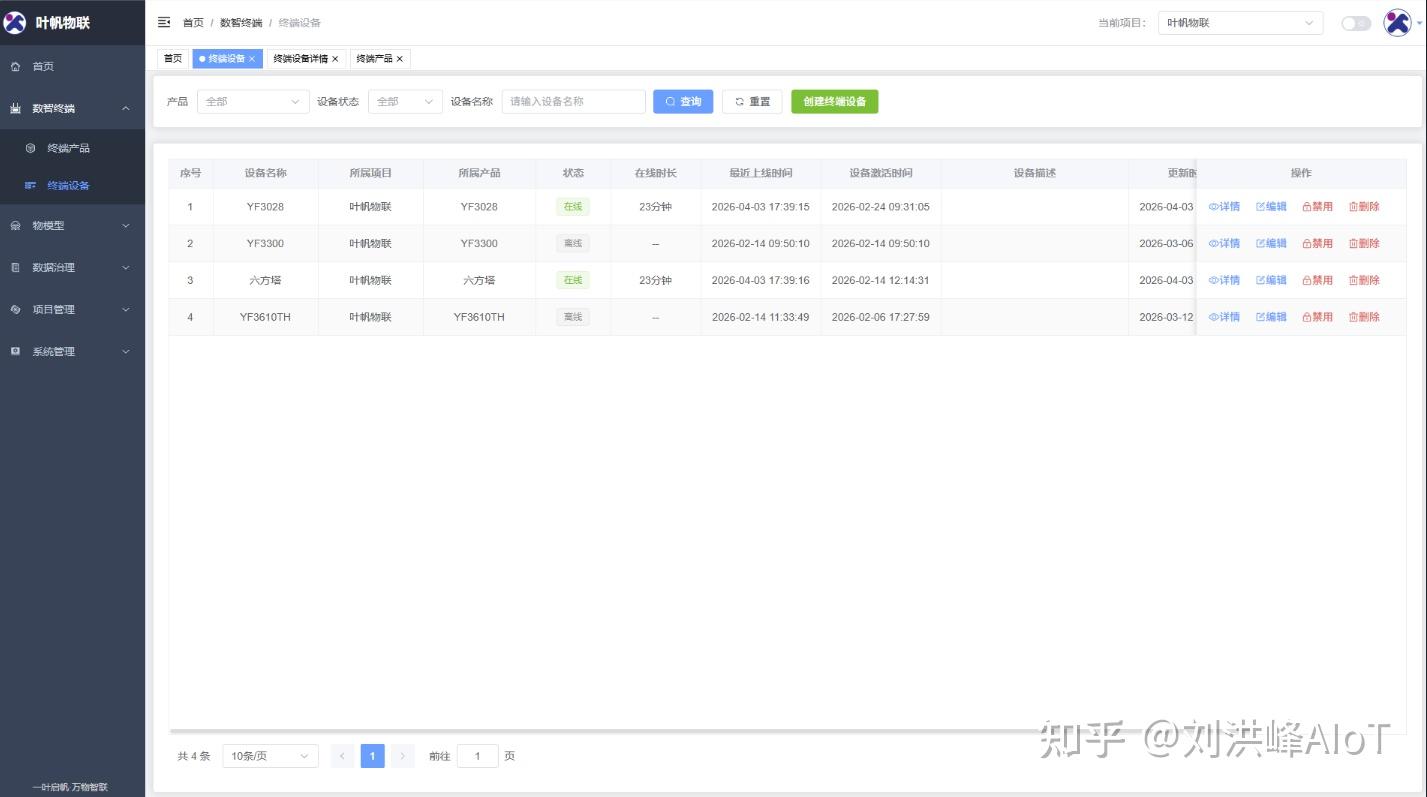Delete device 六方塔

pyautogui.click(x=1364, y=281)
